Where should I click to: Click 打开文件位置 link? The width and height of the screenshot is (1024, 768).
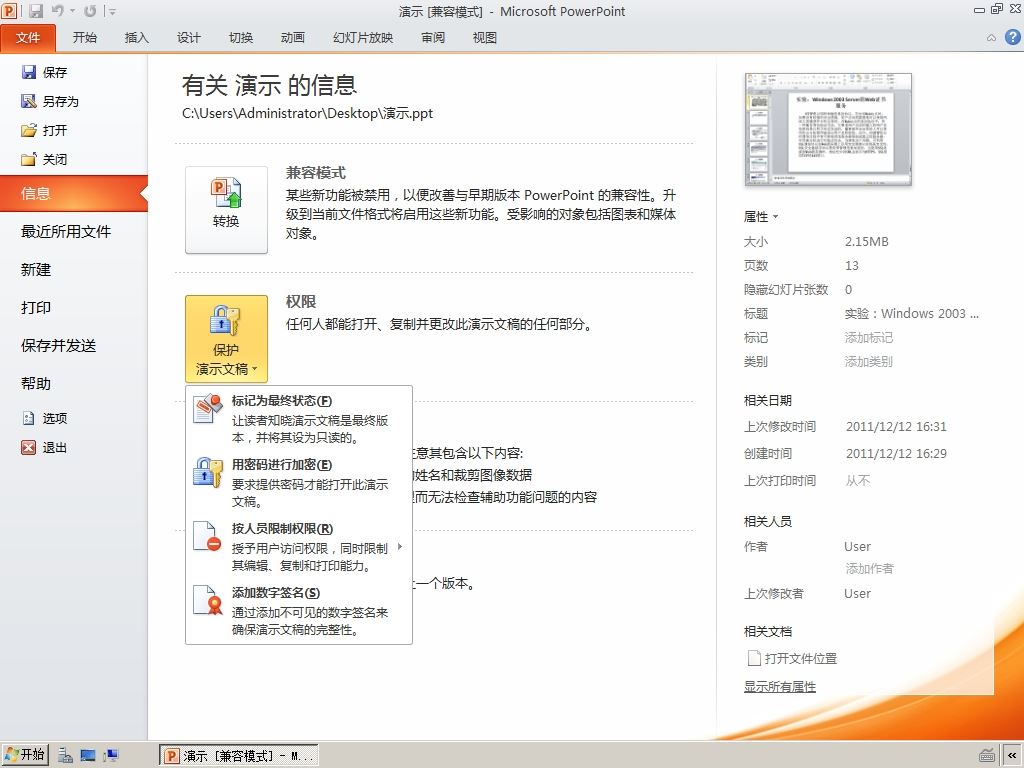coord(792,658)
